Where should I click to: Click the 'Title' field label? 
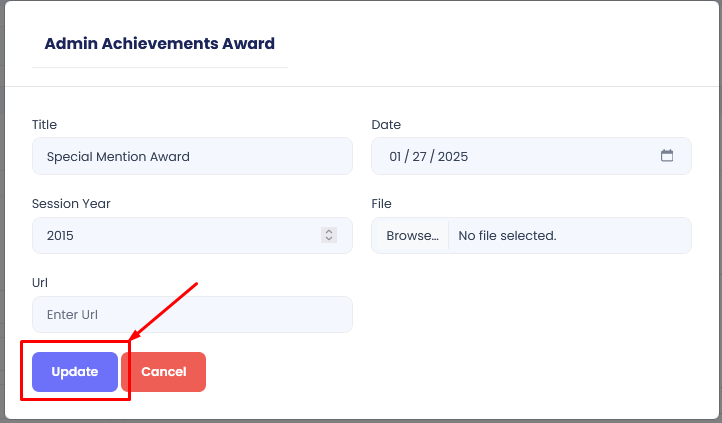(45, 125)
